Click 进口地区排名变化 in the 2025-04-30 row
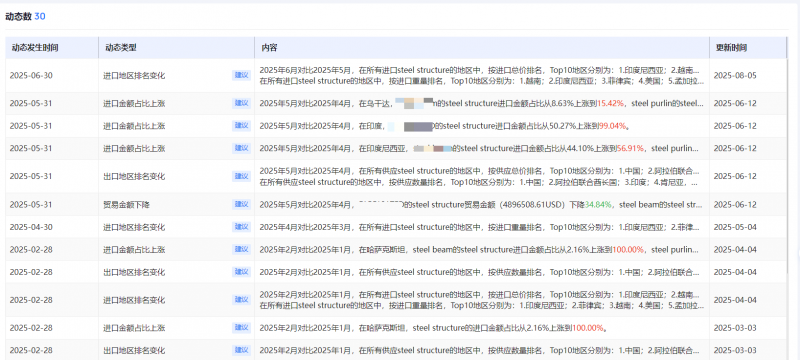The height and width of the screenshot is (360, 800). coord(134,227)
